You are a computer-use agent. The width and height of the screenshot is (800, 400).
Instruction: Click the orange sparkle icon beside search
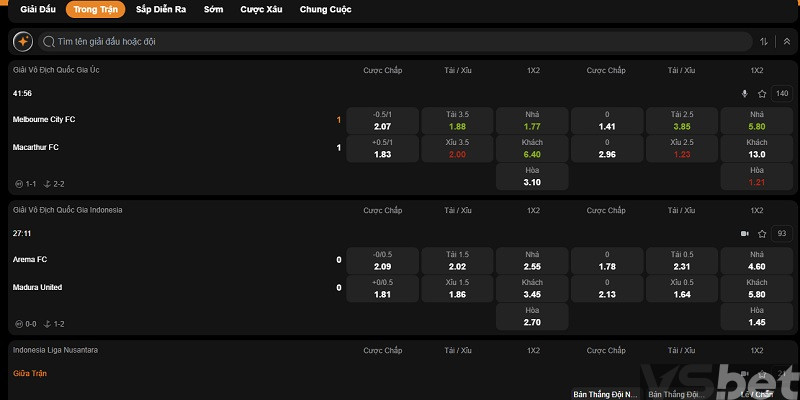click(x=23, y=42)
